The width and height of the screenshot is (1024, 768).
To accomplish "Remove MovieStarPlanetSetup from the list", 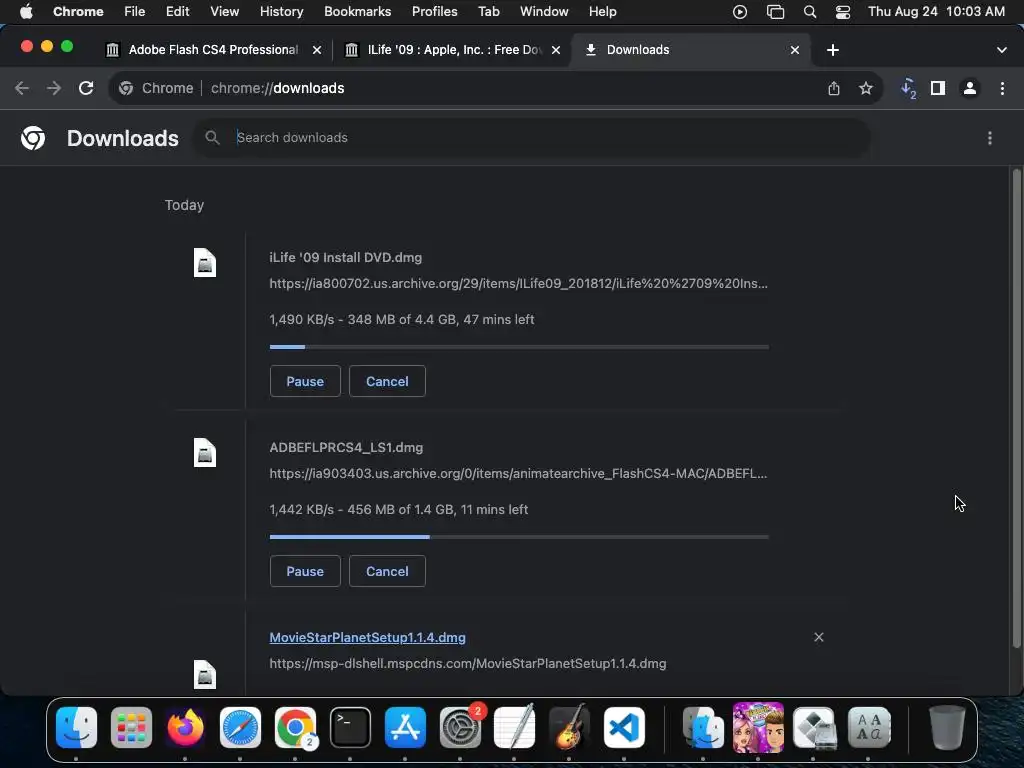I will click(x=819, y=637).
